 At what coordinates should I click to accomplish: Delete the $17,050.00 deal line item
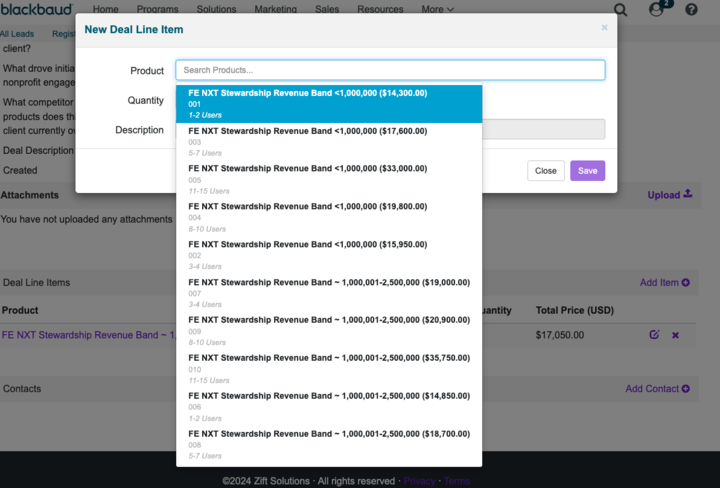(675, 335)
